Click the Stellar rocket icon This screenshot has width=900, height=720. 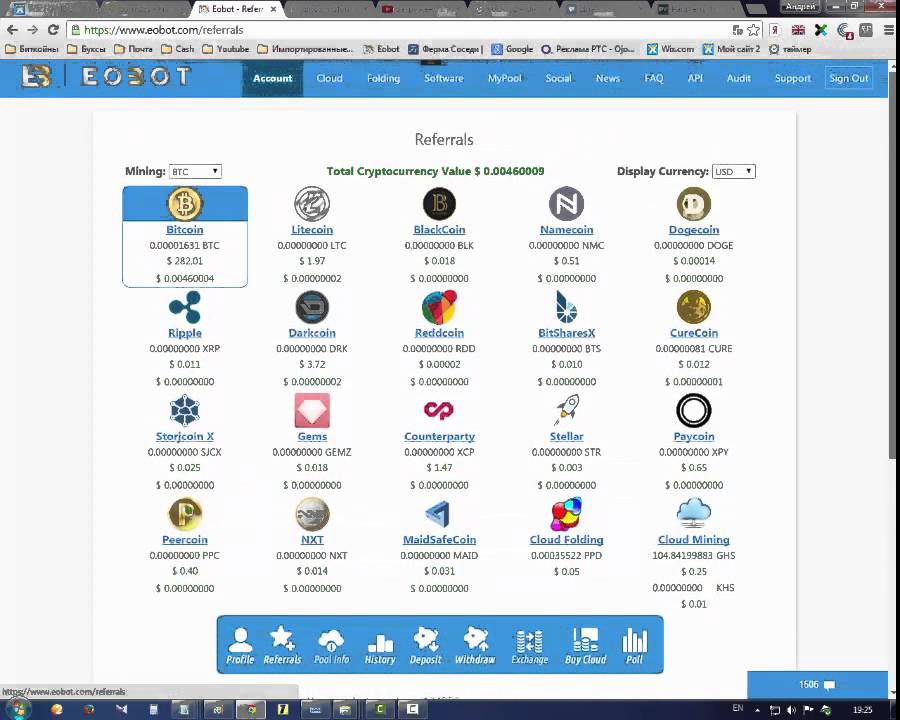pos(567,410)
